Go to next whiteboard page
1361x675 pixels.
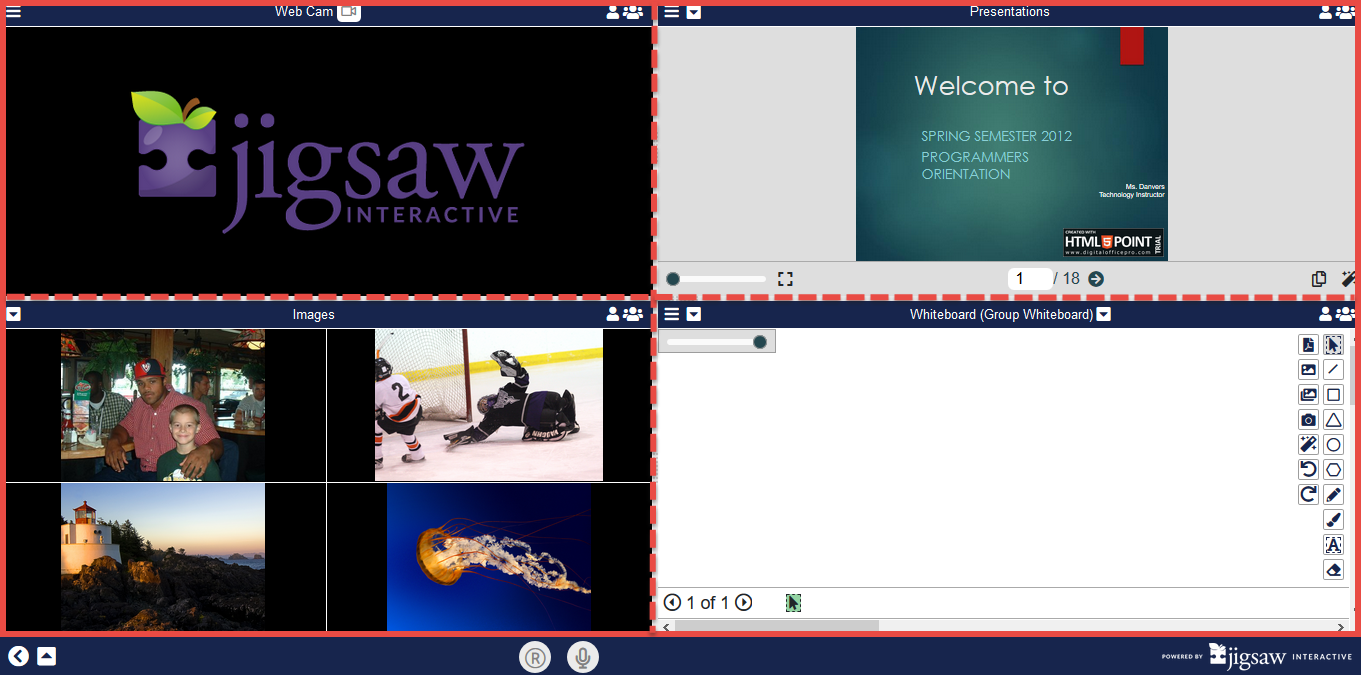[743, 602]
